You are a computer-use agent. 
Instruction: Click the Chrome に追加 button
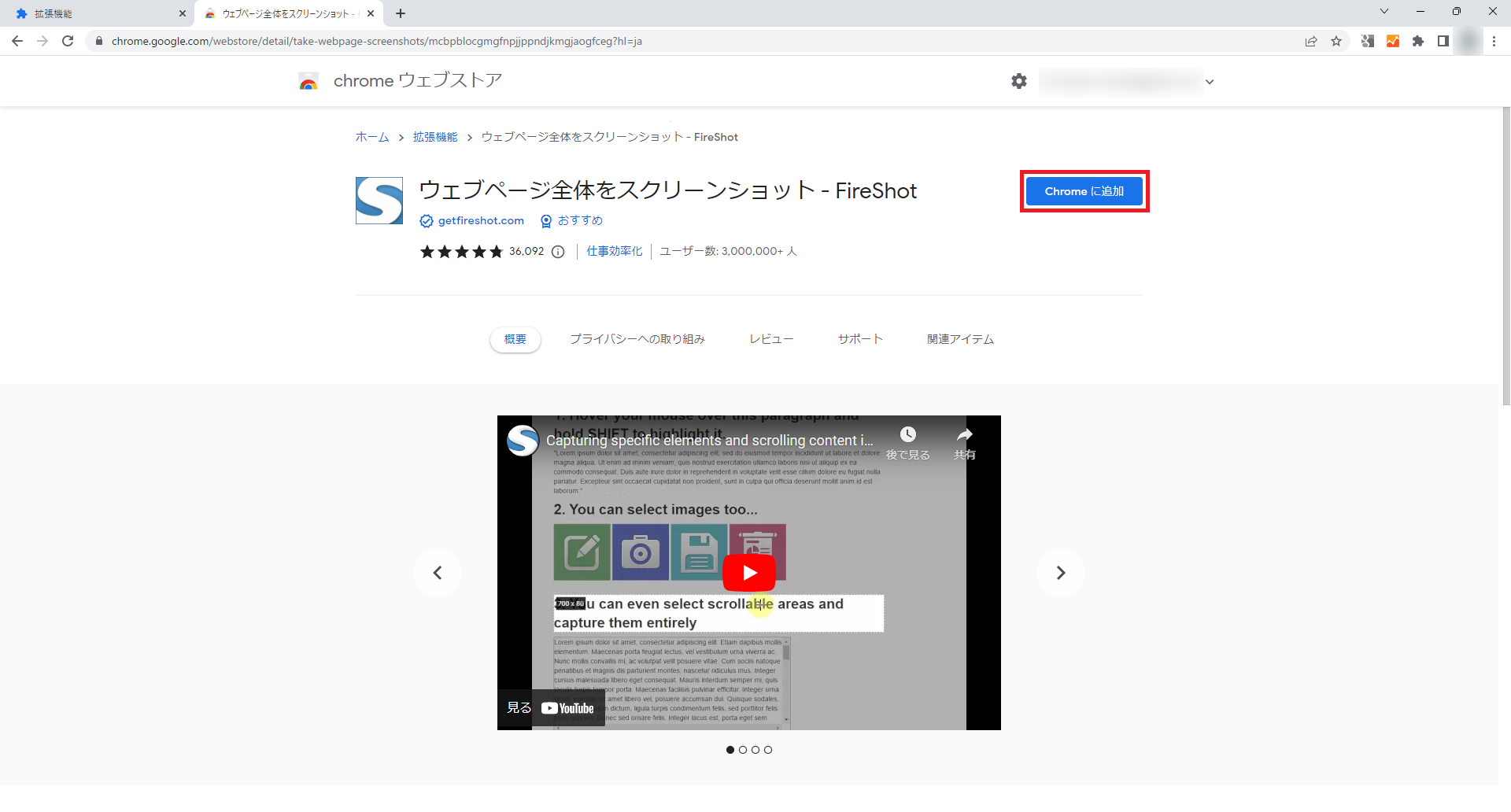pos(1084,191)
